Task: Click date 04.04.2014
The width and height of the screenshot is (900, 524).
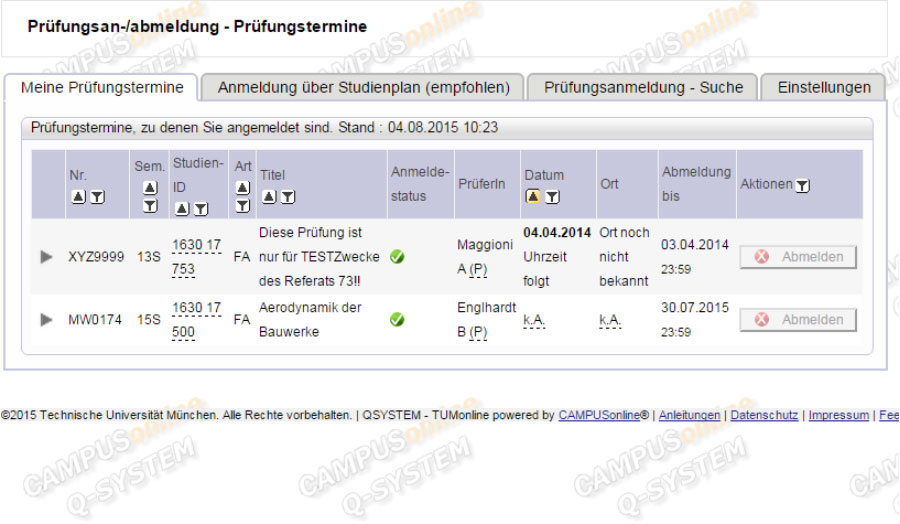Action: (x=557, y=232)
